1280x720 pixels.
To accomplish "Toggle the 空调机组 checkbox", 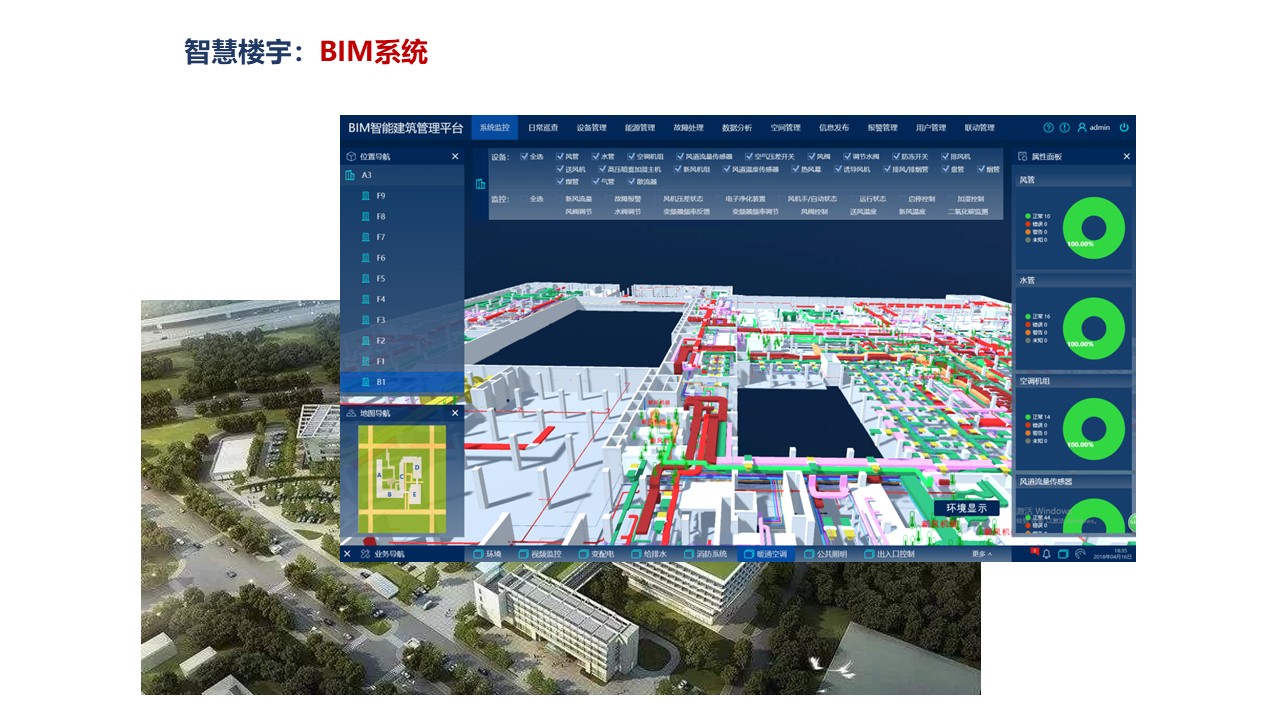I will tap(631, 157).
